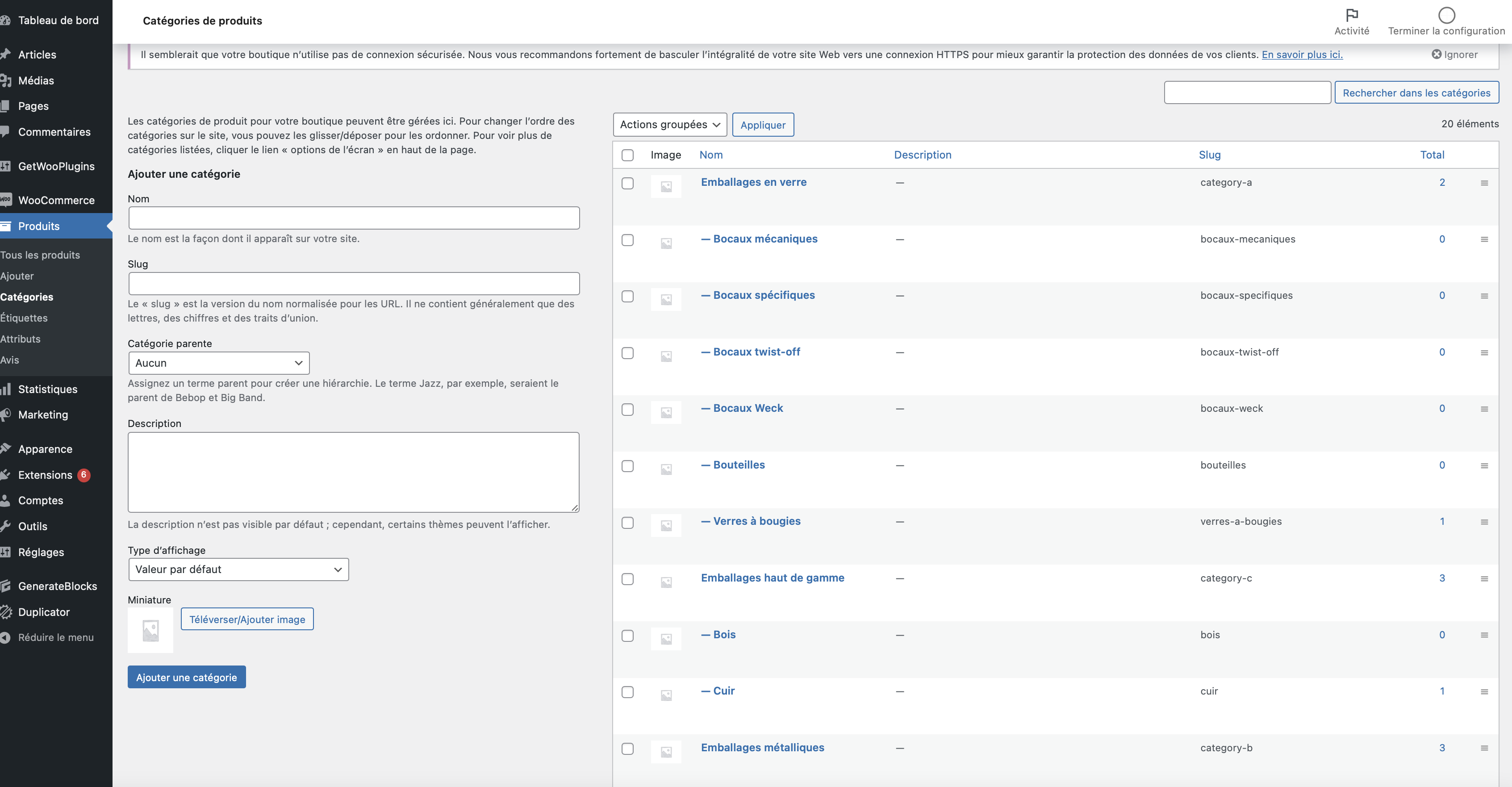Click the drag handle for Bocaux Weck

point(1484,410)
